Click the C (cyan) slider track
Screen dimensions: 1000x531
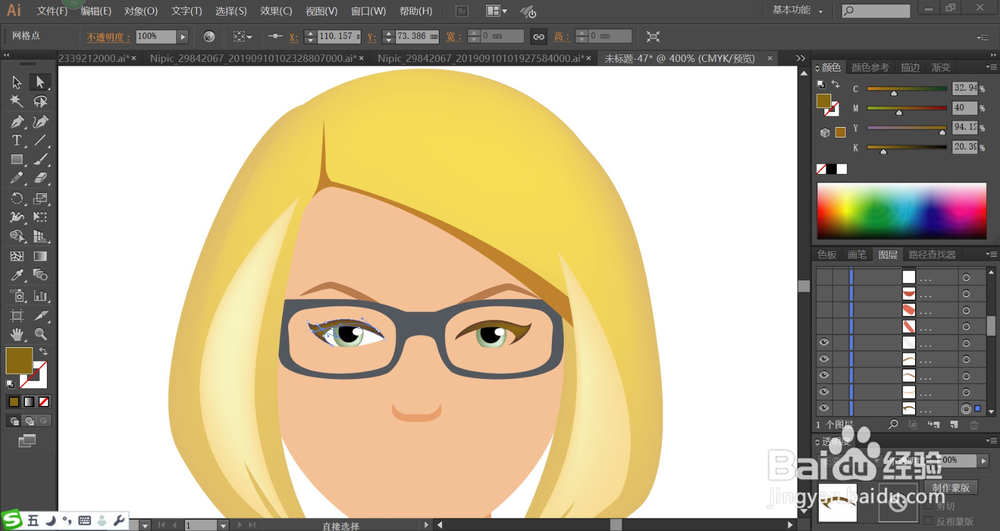coord(906,89)
